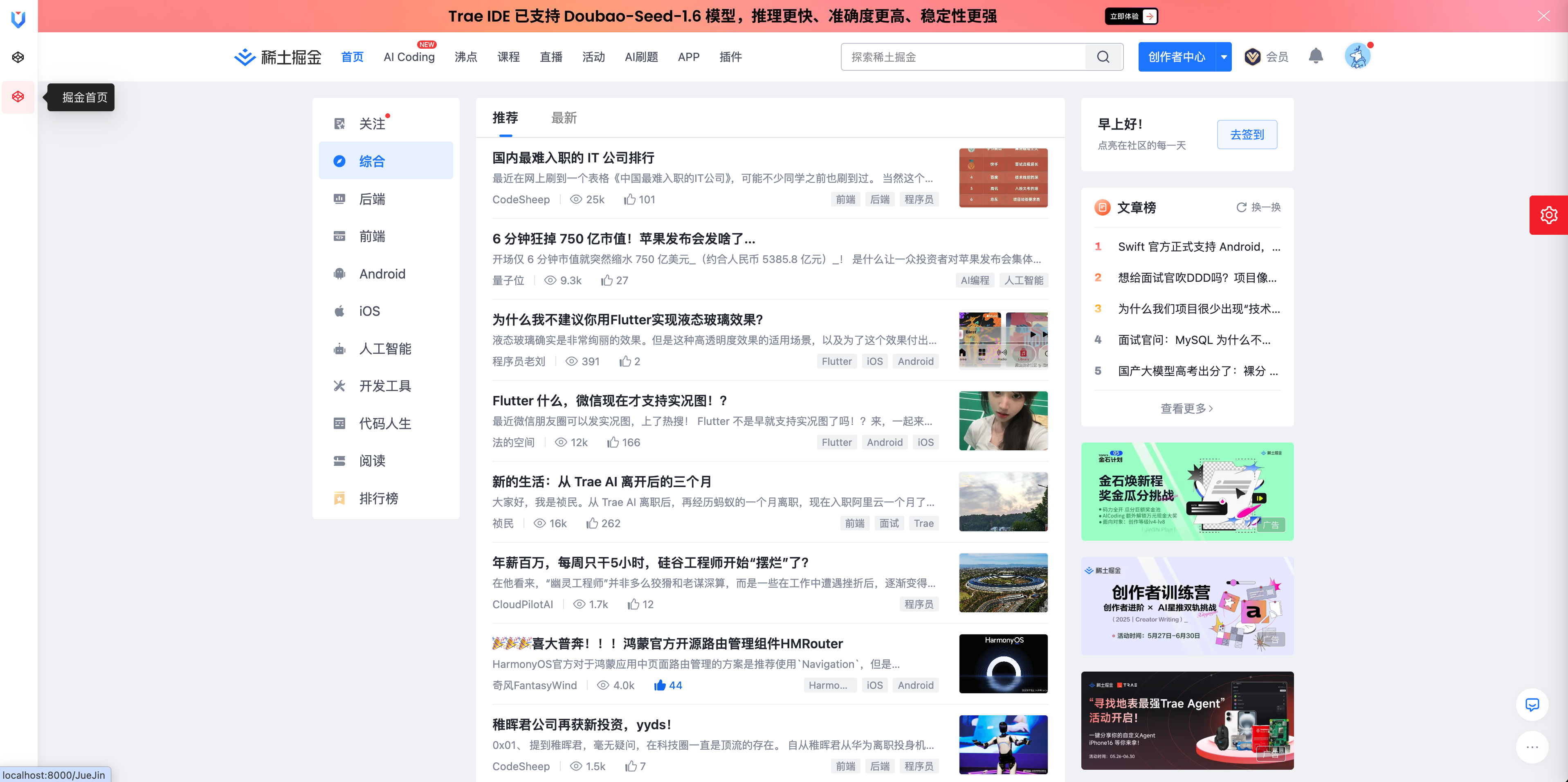The height and width of the screenshot is (782, 1568).
Task: Click the Trae tag
Action: coord(923,524)
